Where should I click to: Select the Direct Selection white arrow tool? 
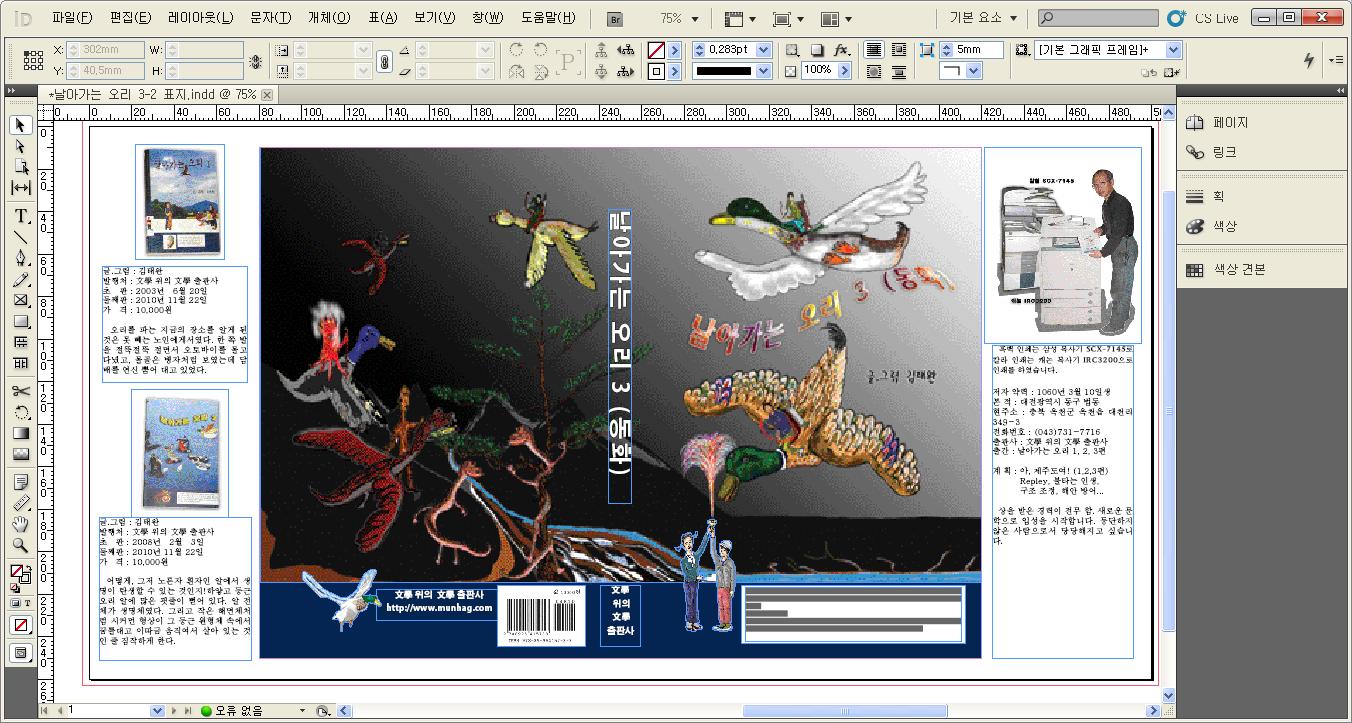pyautogui.click(x=20, y=146)
